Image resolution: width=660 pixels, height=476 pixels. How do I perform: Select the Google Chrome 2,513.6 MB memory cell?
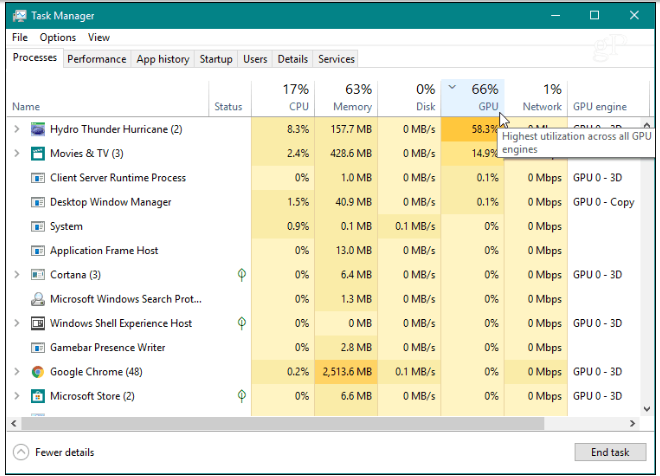pos(346,372)
